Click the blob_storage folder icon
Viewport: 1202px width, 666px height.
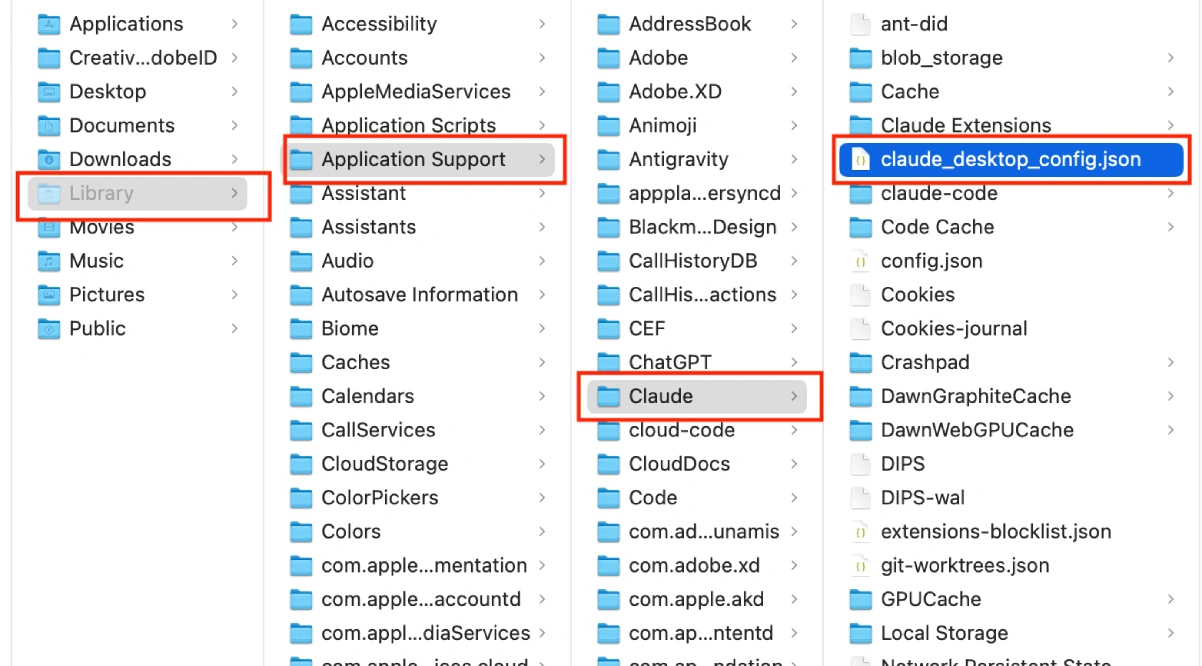tap(860, 58)
